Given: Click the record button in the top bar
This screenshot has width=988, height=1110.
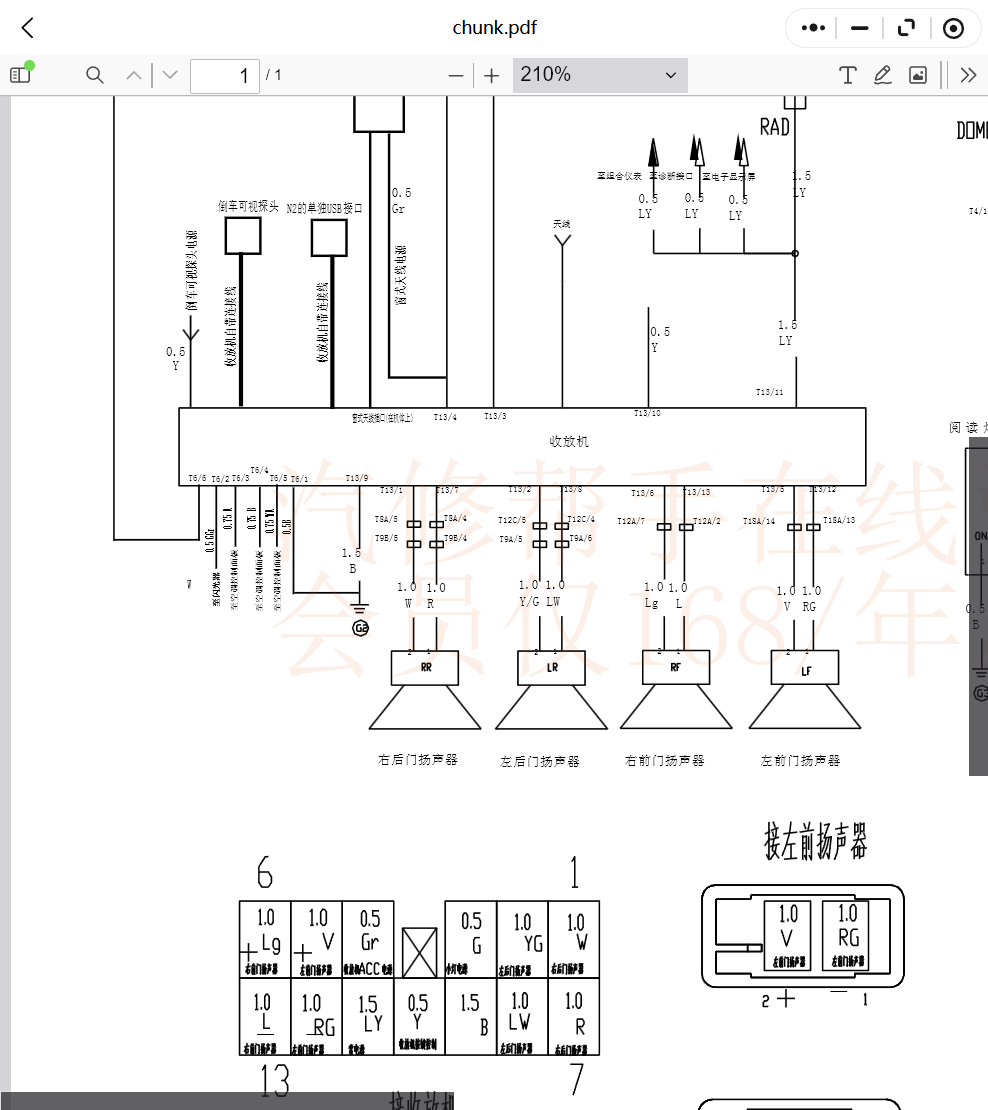Looking at the screenshot, I should coord(952,28).
